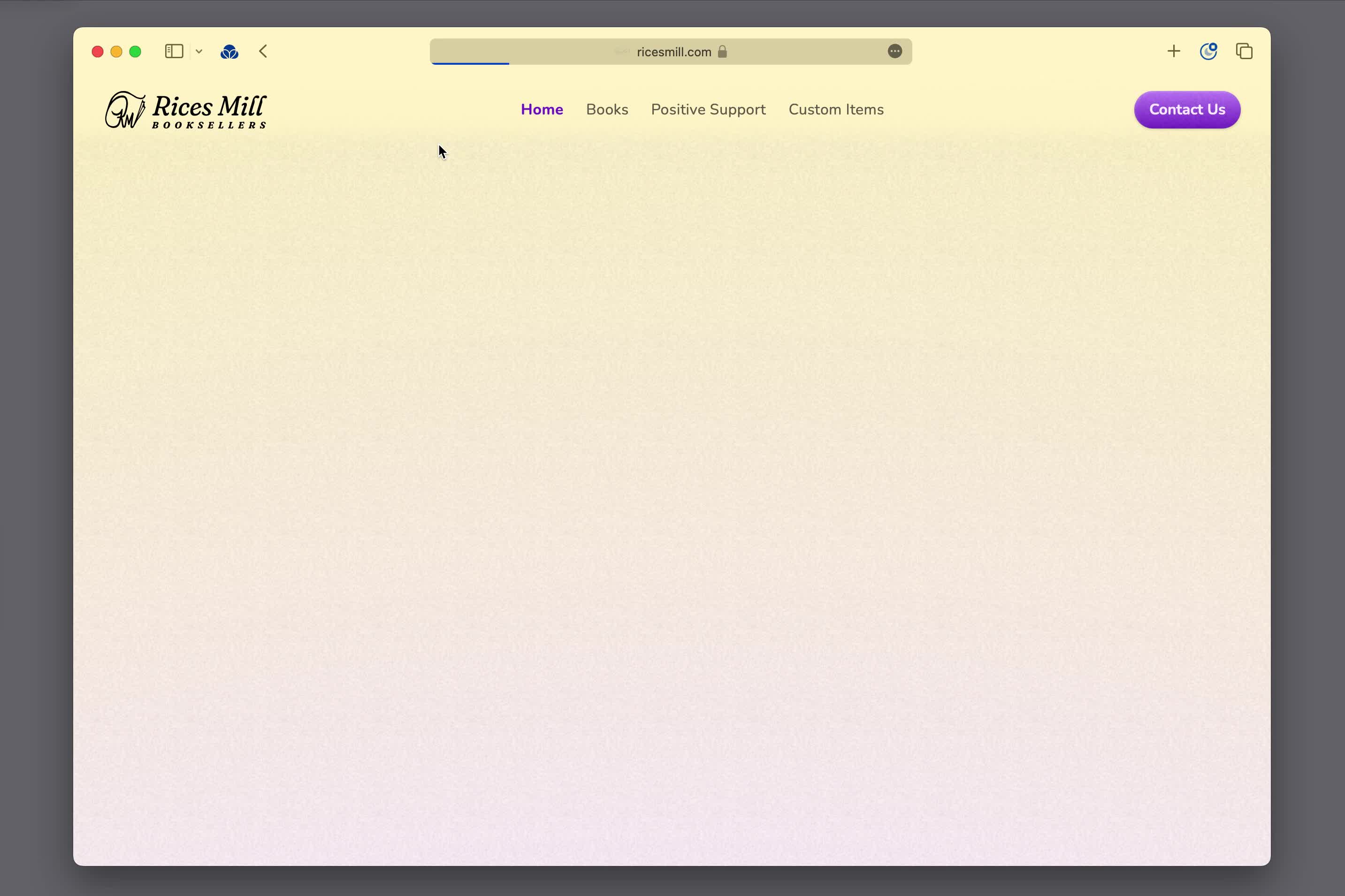Enter full screen with green button
Viewport: 1345px width, 896px height.
pos(136,52)
